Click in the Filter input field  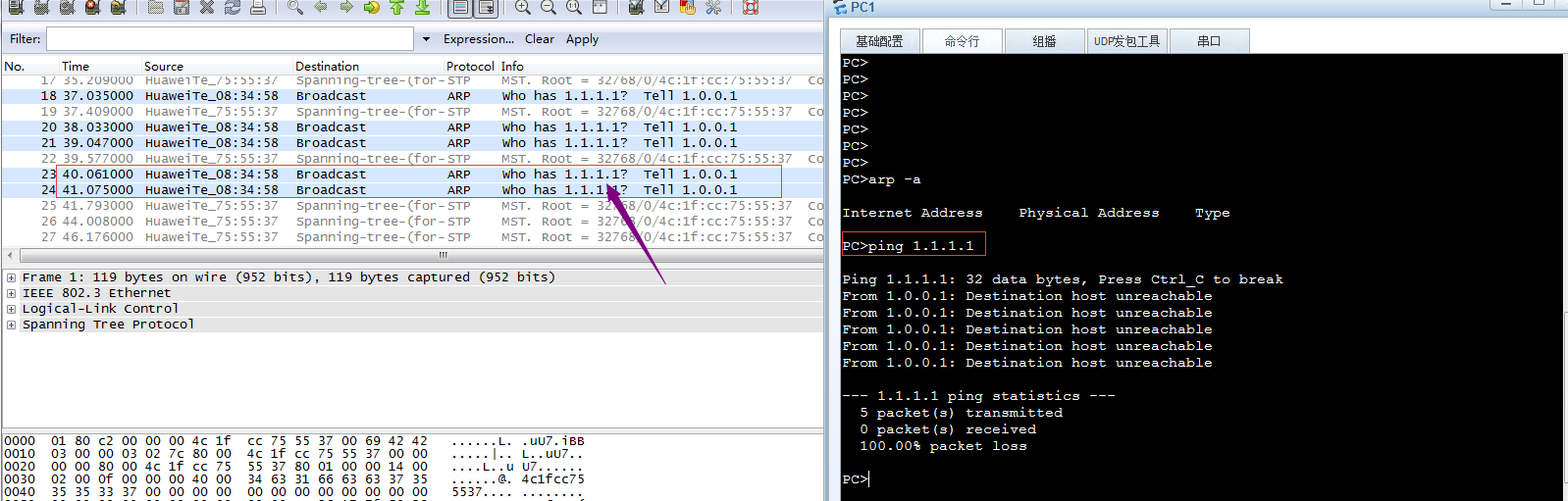(x=230, y=39)
